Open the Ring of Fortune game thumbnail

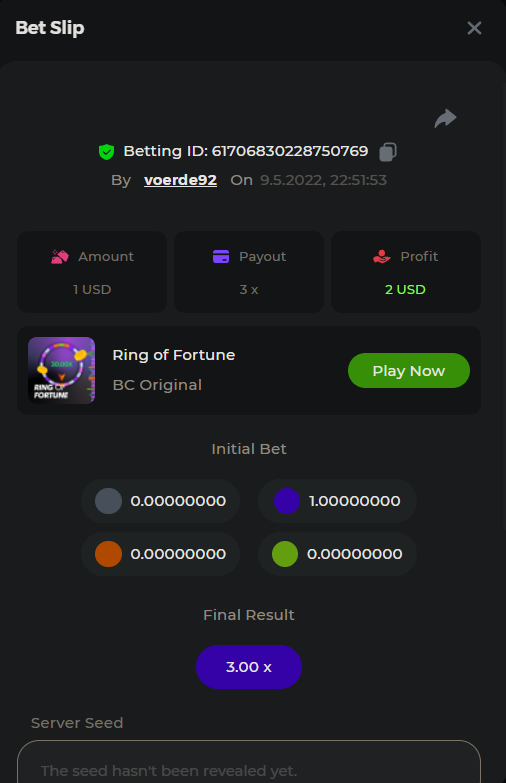click(x=61, y=370)
